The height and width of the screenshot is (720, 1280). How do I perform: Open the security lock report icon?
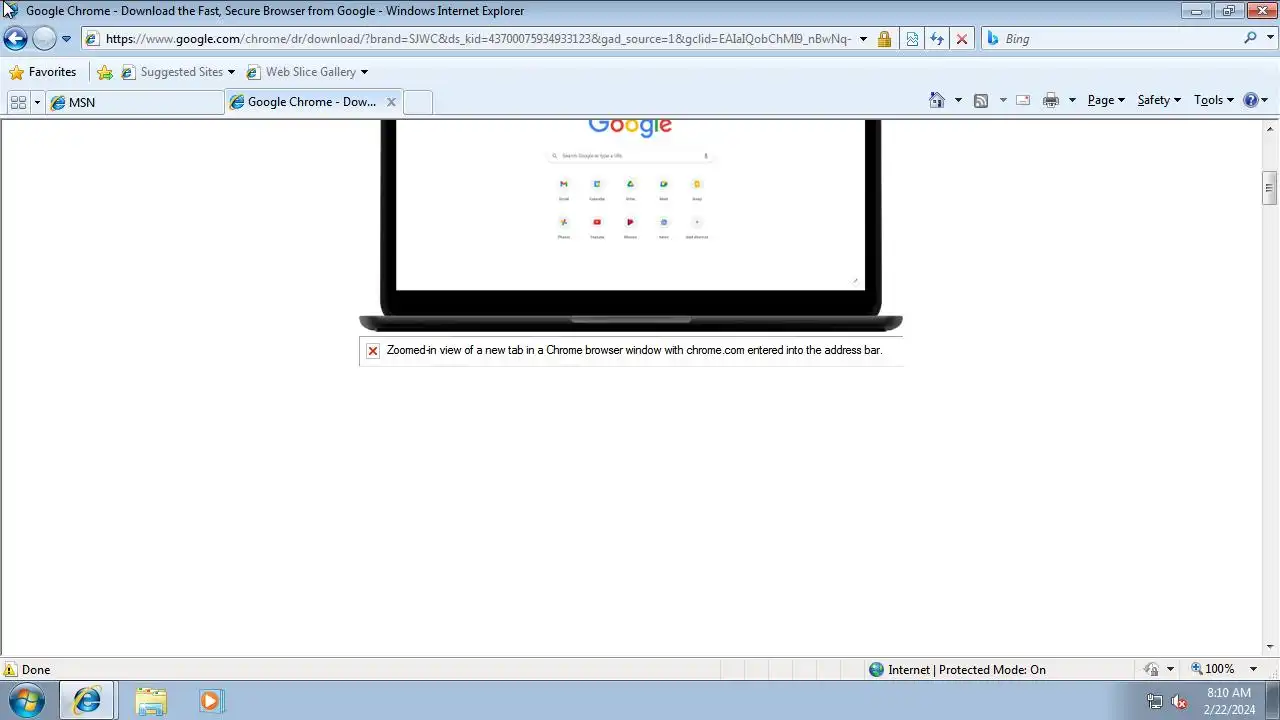point(884,39)
